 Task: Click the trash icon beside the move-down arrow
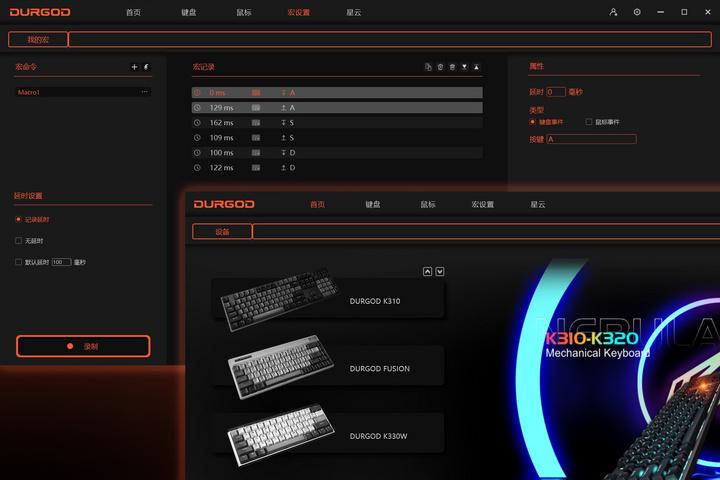click(x=452, y=67)
